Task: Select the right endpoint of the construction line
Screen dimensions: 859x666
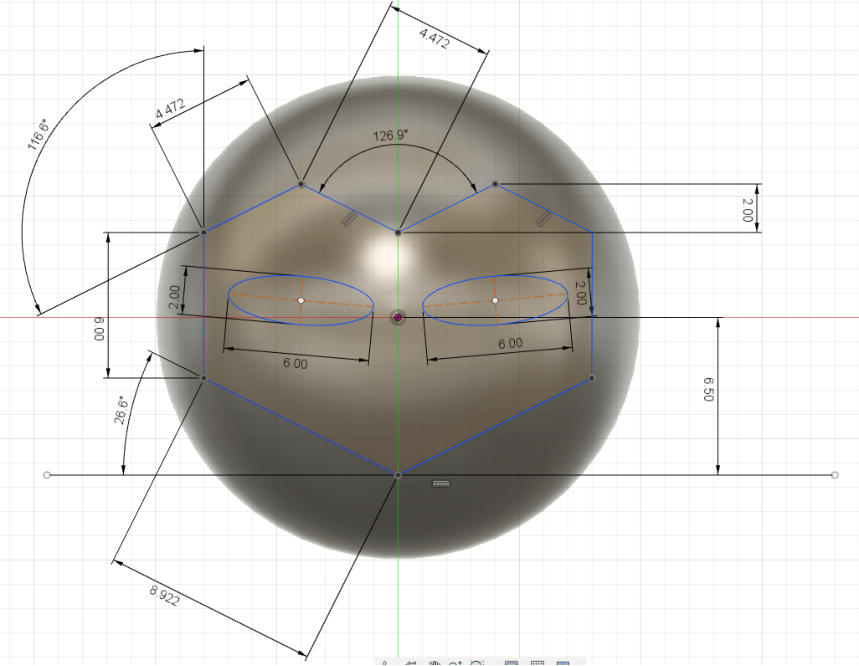Action: click(x=835, y=475)
